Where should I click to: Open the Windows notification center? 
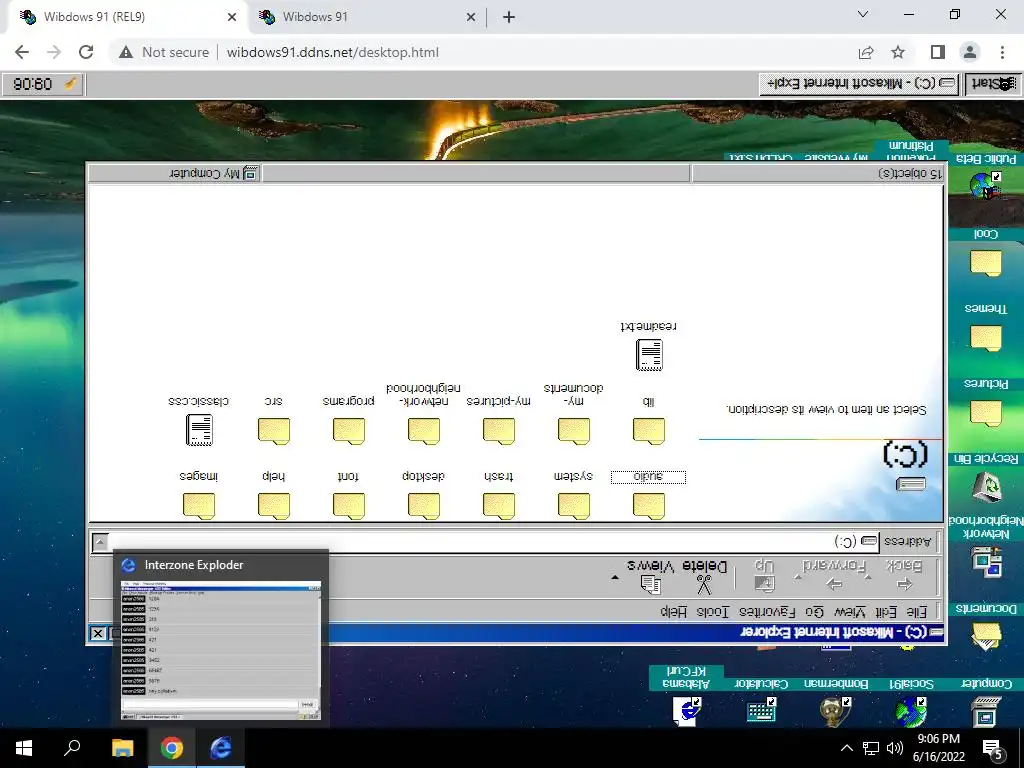point(992,748)
